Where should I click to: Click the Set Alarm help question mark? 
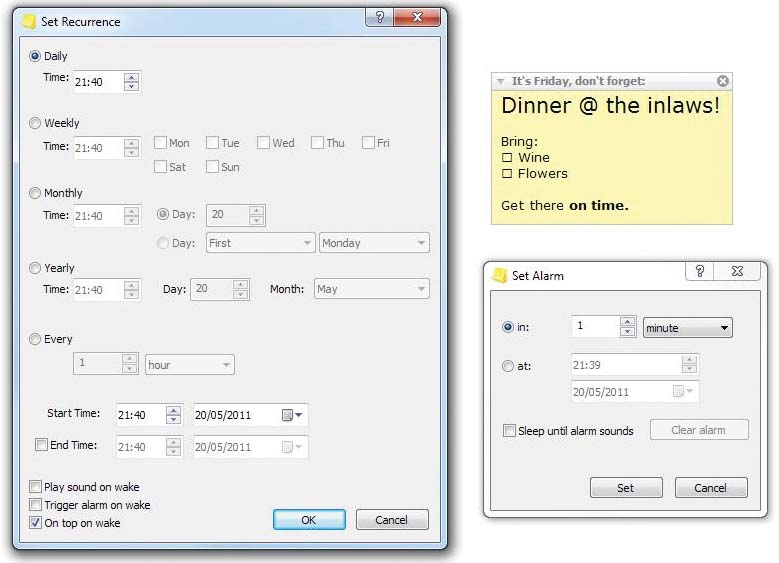(x=700, y=271)
